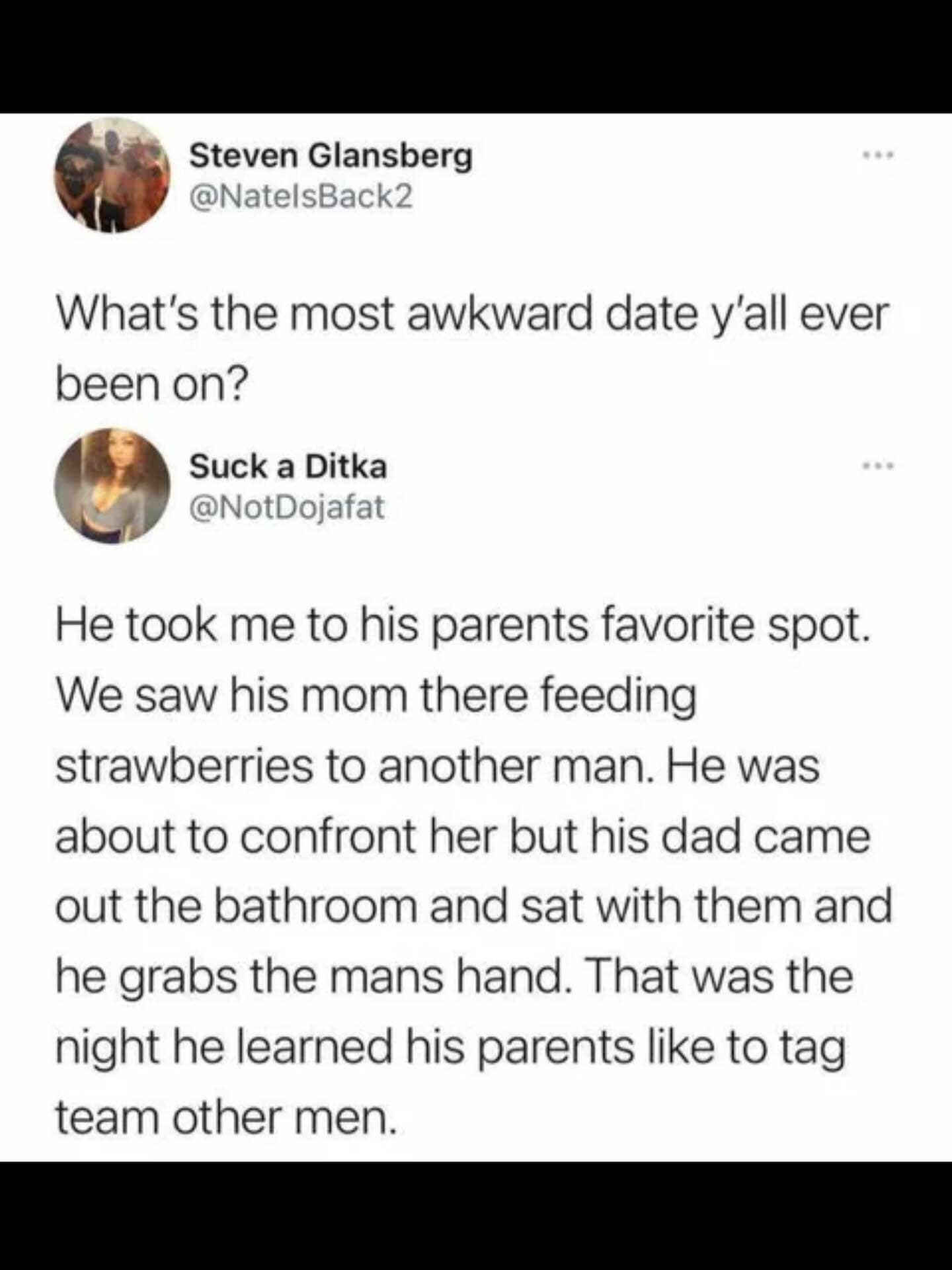Click the "he grabs the mans hand" line
The height and width of the screenshot is (1270, 952).
click(454, 976)
